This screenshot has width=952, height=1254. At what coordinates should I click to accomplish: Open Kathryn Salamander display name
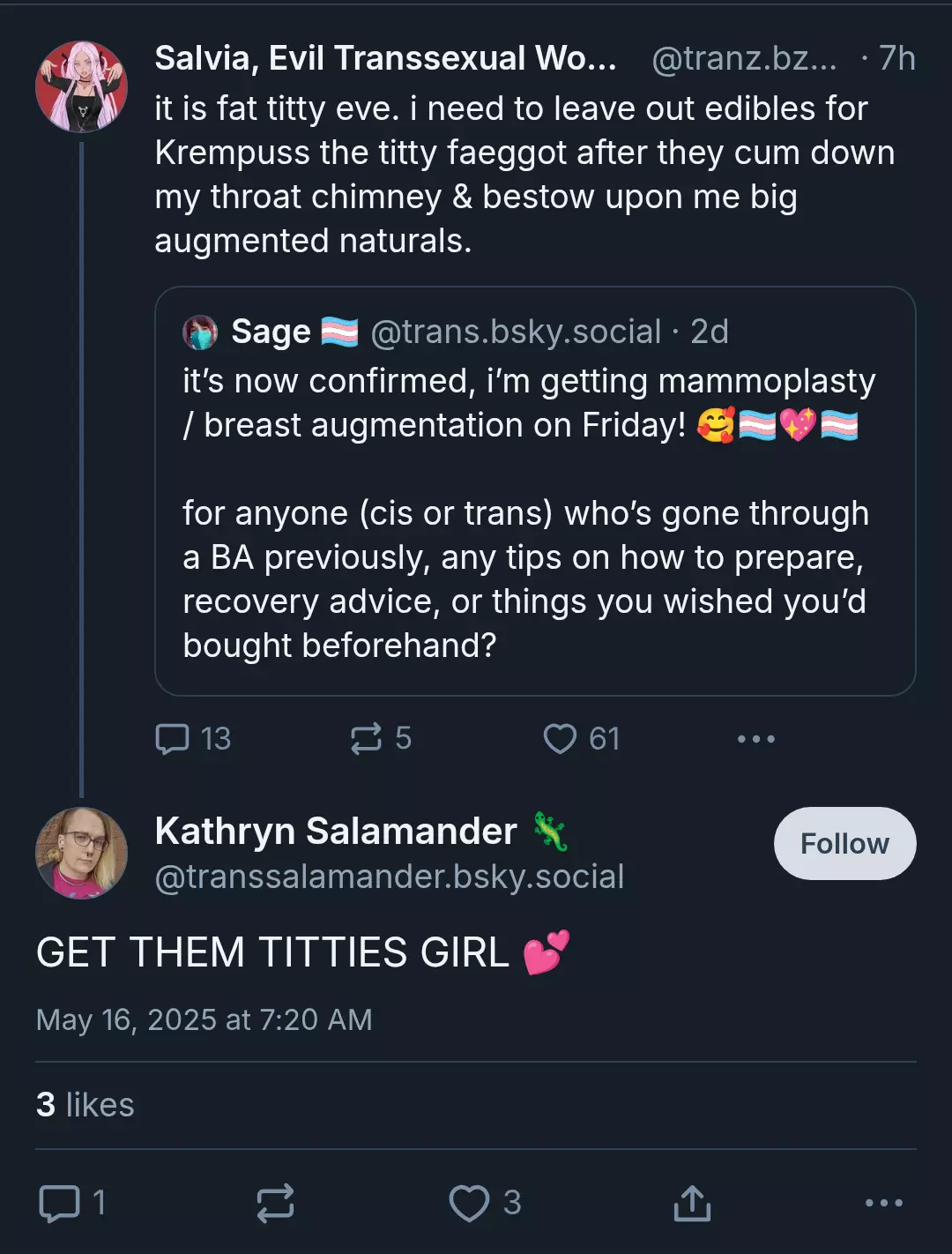coord(336,831)
